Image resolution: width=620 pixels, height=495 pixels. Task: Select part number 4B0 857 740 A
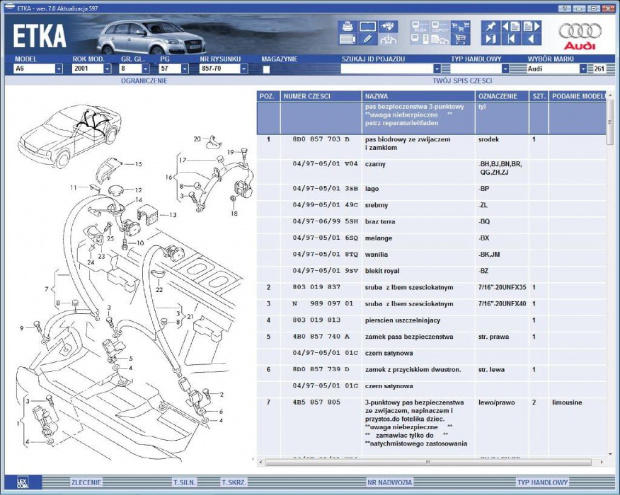point(321,336)
